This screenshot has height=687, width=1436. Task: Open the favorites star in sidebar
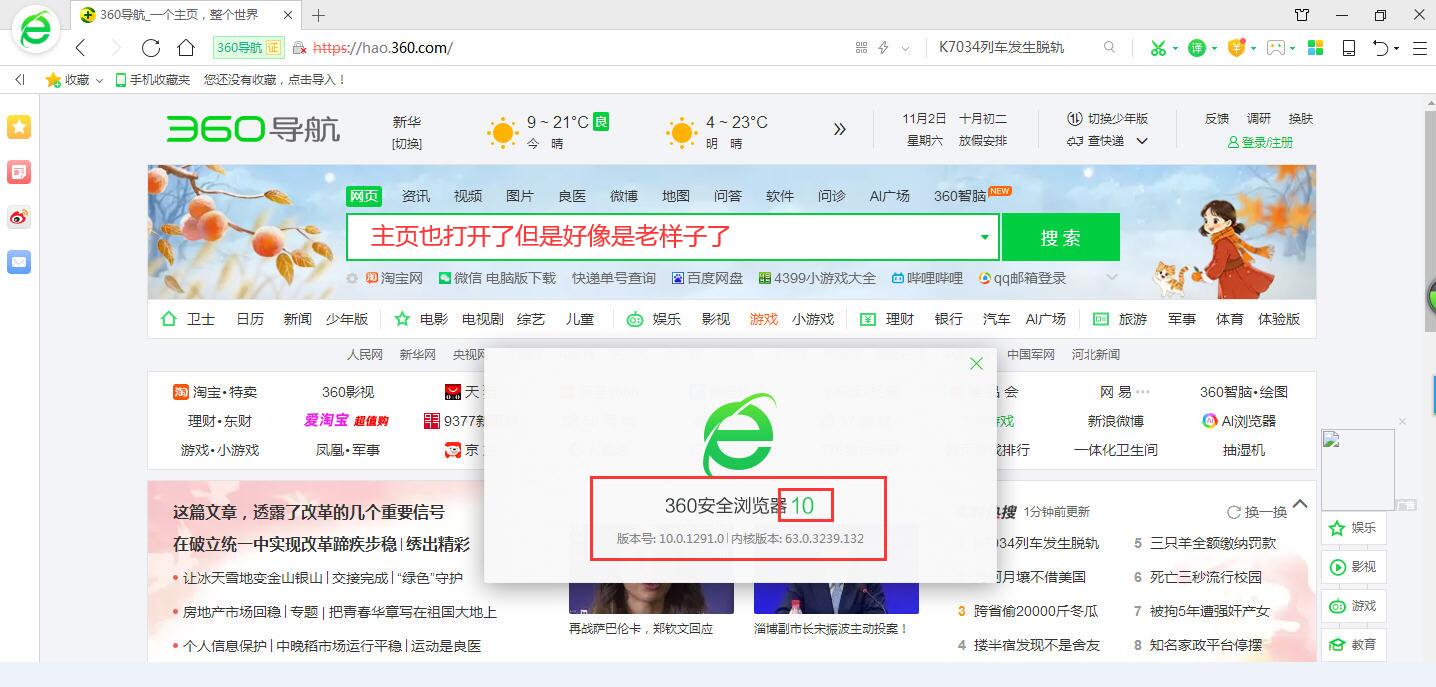tap(19, 126)
